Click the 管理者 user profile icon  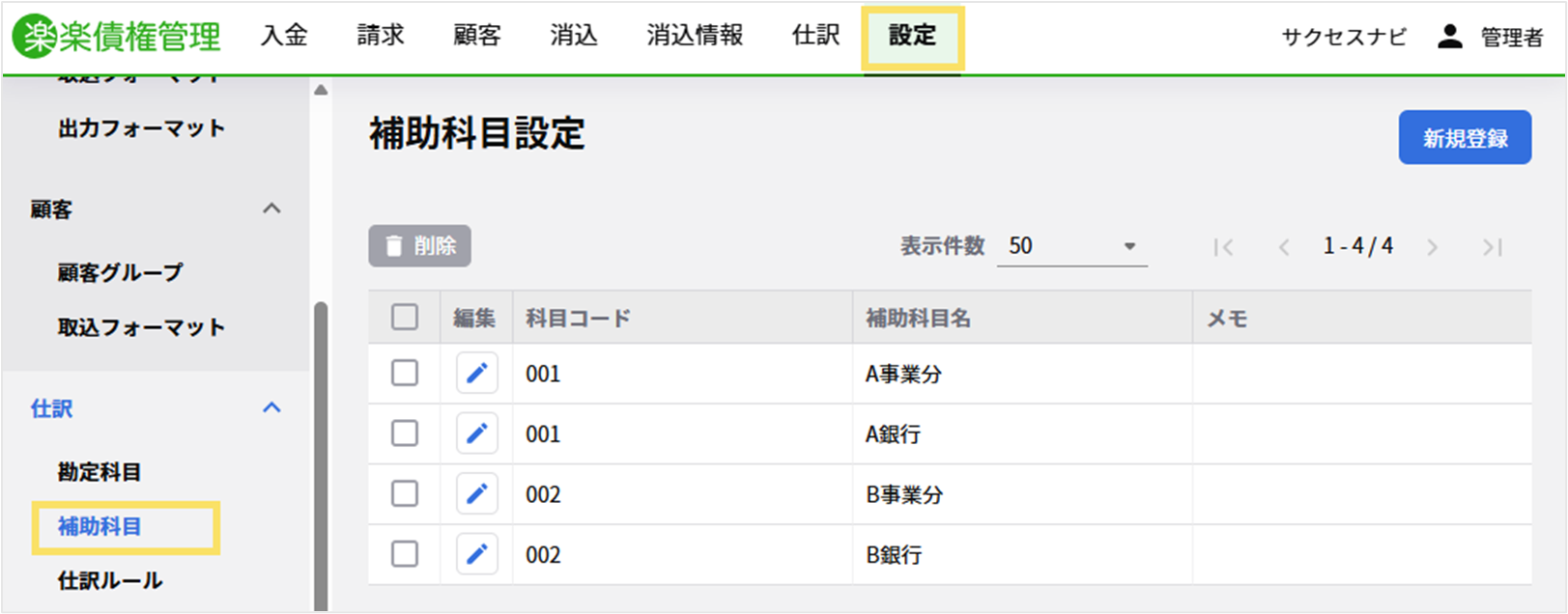click(1449, 37)
